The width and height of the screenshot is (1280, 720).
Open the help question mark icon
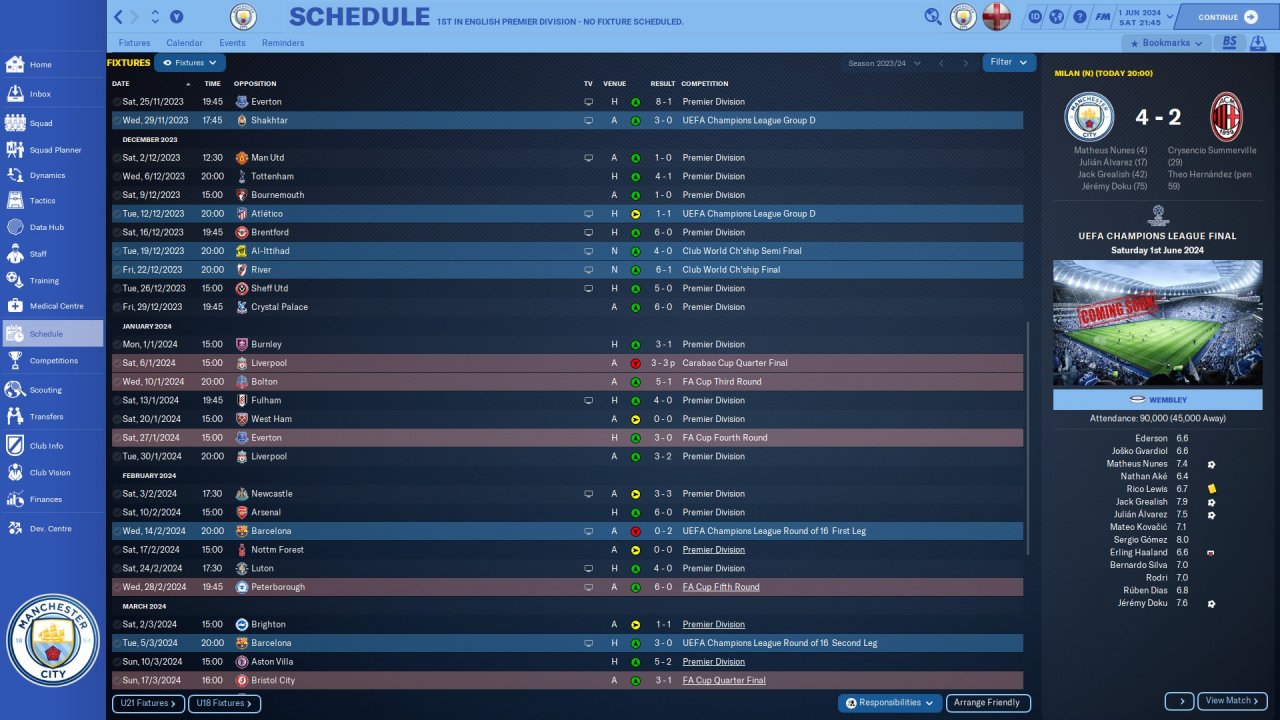1079,17
